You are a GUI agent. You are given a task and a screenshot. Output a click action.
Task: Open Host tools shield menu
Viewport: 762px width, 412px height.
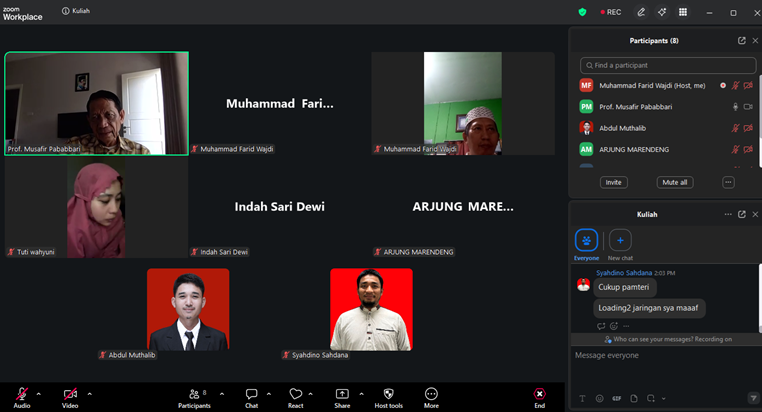(389, 398)
